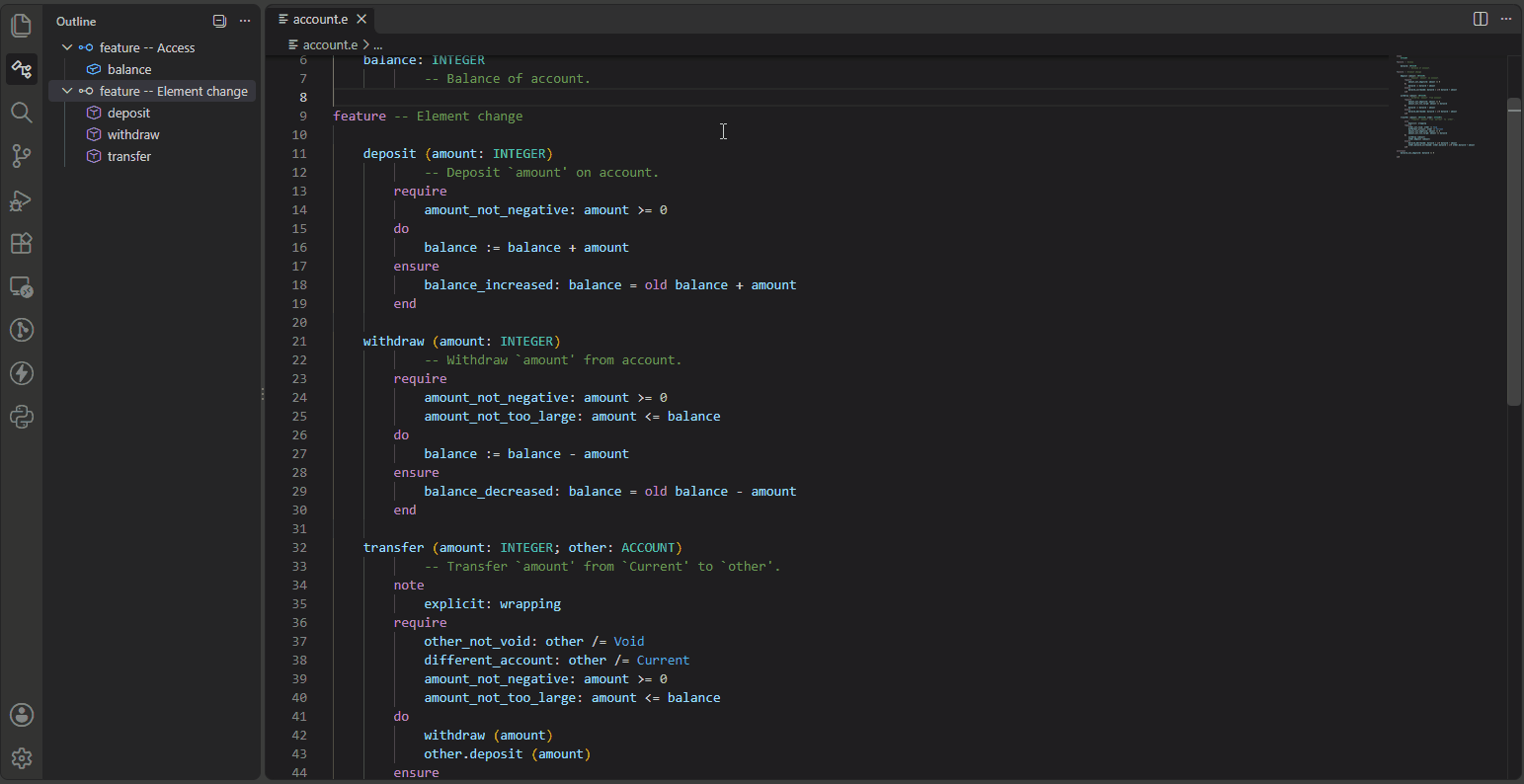Open the Run and Debug view
The image size is (1524, 784).
pyautogui.click(x=22, y=200)
